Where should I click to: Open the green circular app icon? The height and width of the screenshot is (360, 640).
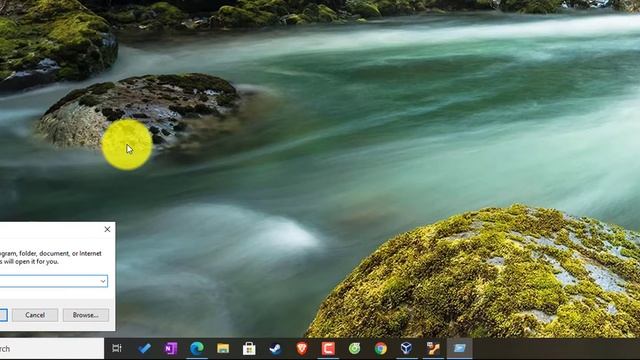coord(354,348)
